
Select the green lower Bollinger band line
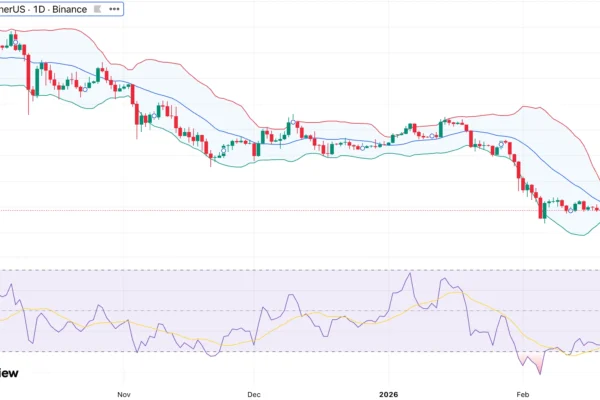tap(300, 152)
